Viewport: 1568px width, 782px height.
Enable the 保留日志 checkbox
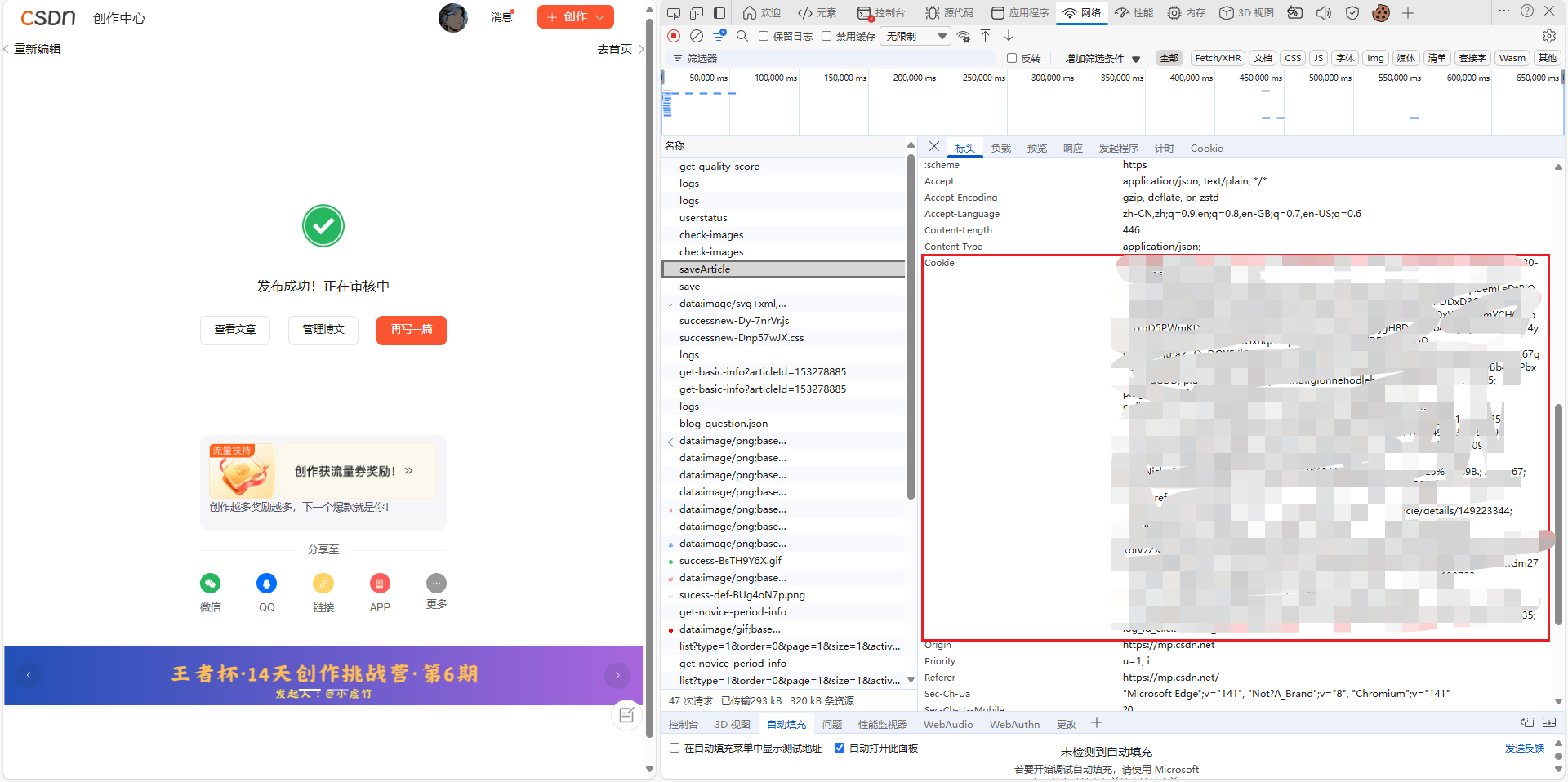tap(764, 36)
